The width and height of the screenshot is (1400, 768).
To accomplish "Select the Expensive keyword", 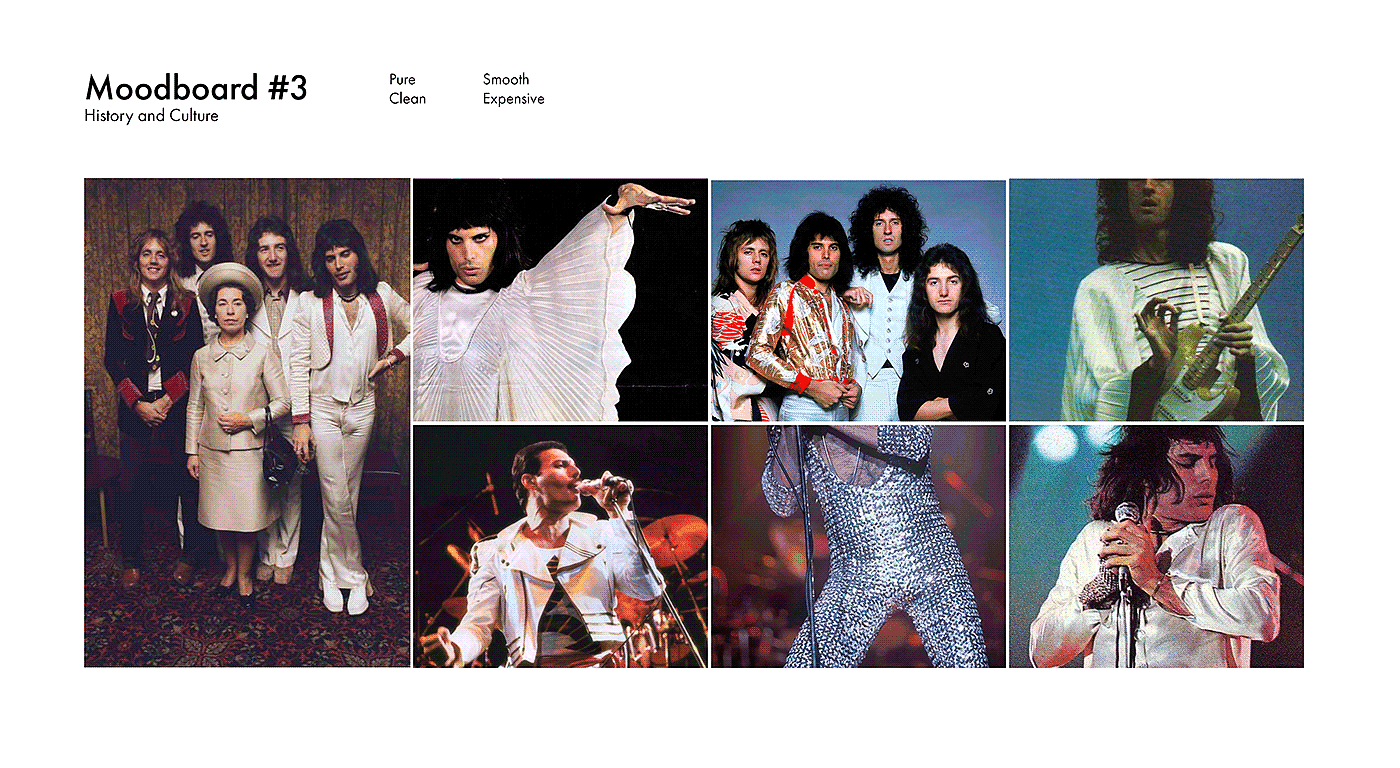I will [x=514, y=99].
